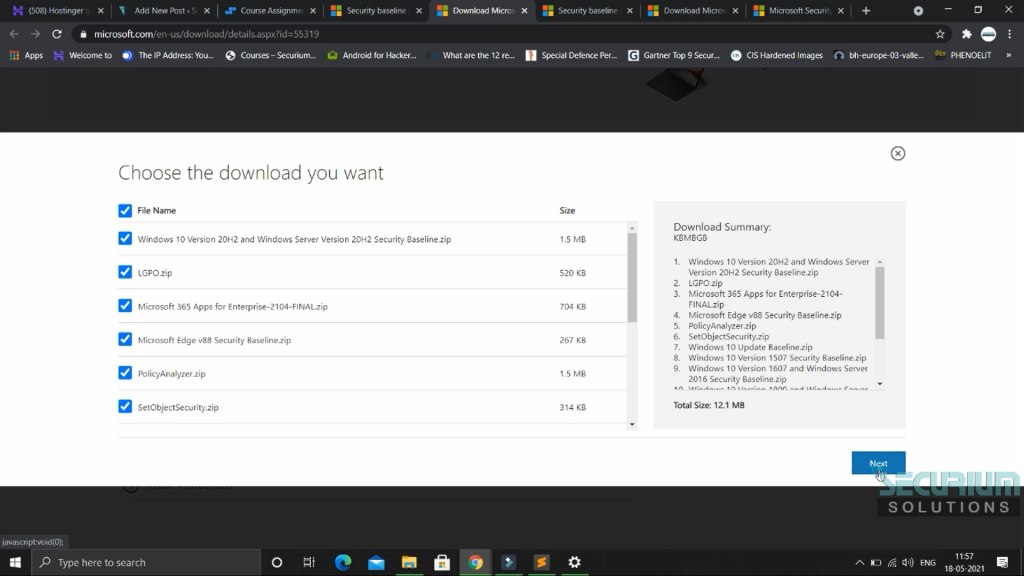Open the battery status icon
1024x576 pixels.
pyautogui.click(x=876, y=563)
